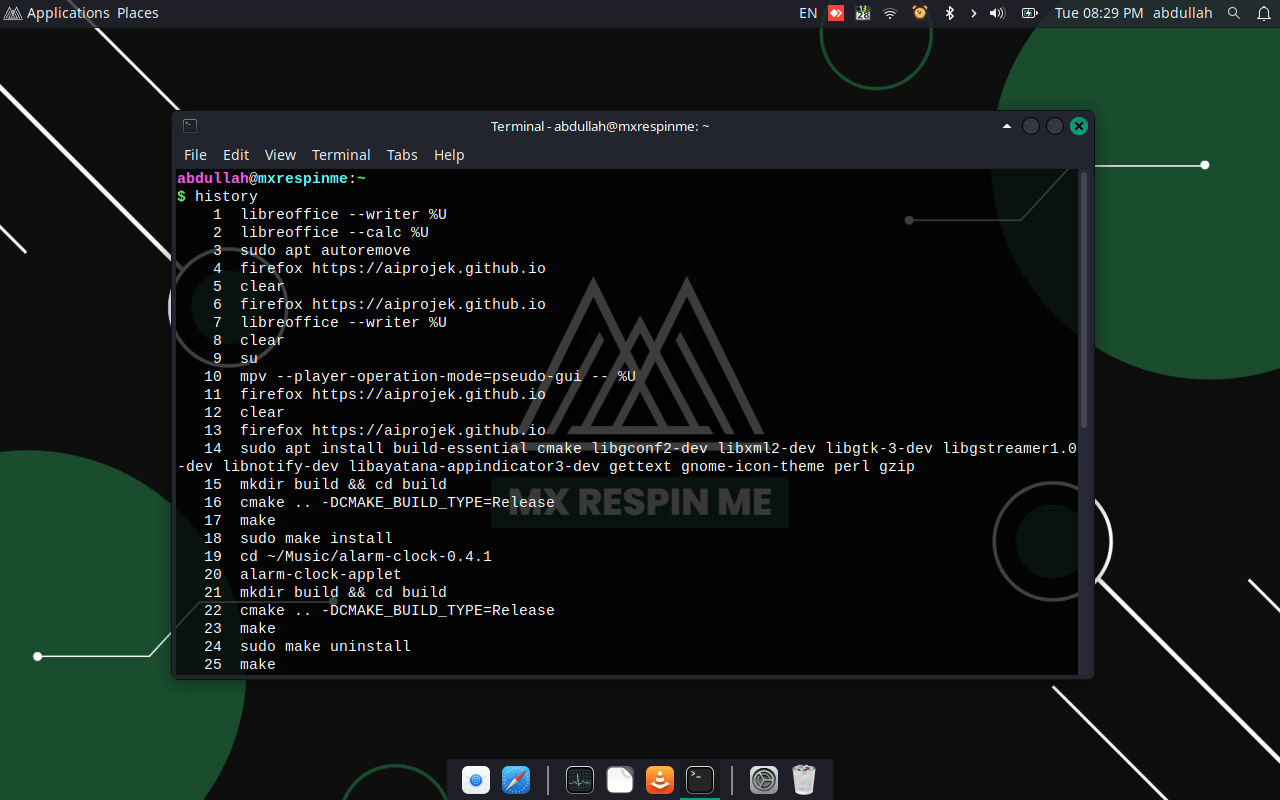Open the Help menu in Terminal
Screen dimensions: 1280x800
click(449, 155)
